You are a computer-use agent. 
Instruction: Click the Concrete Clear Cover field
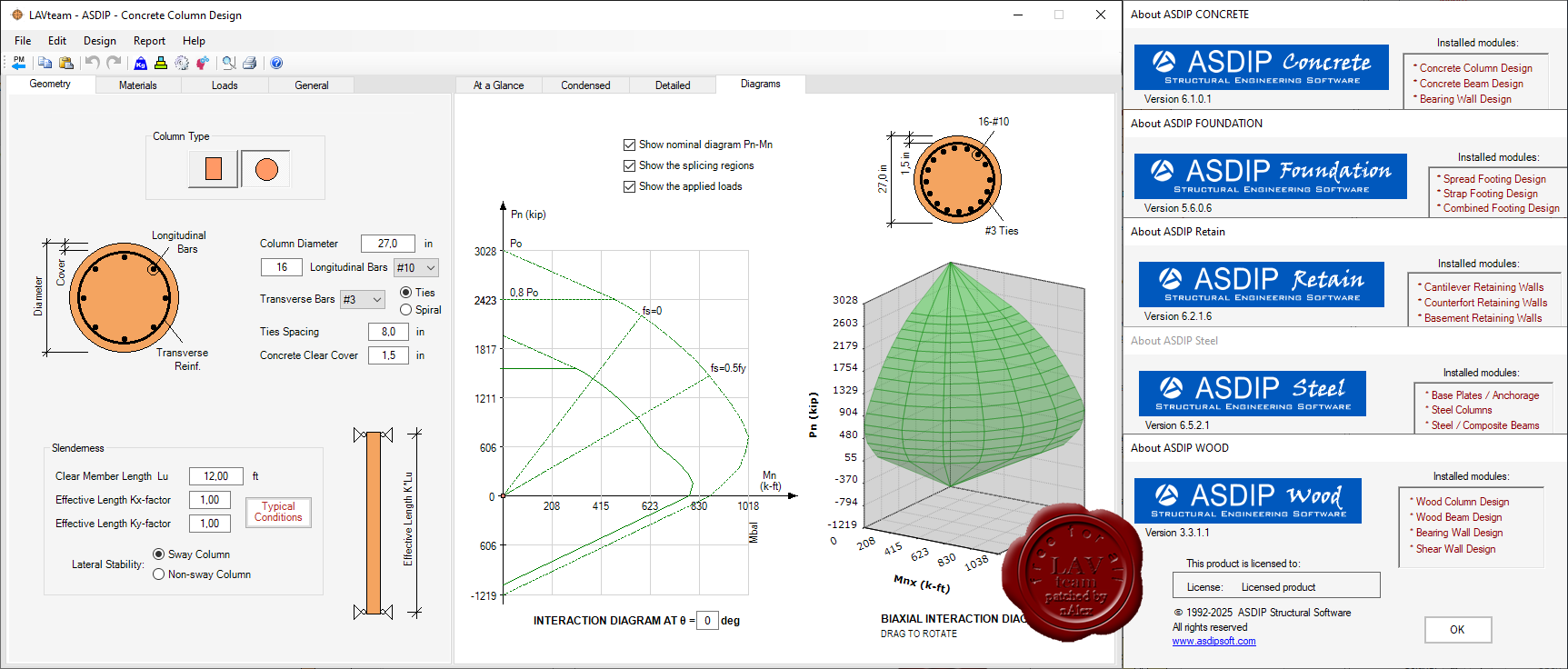pos(388,355)
